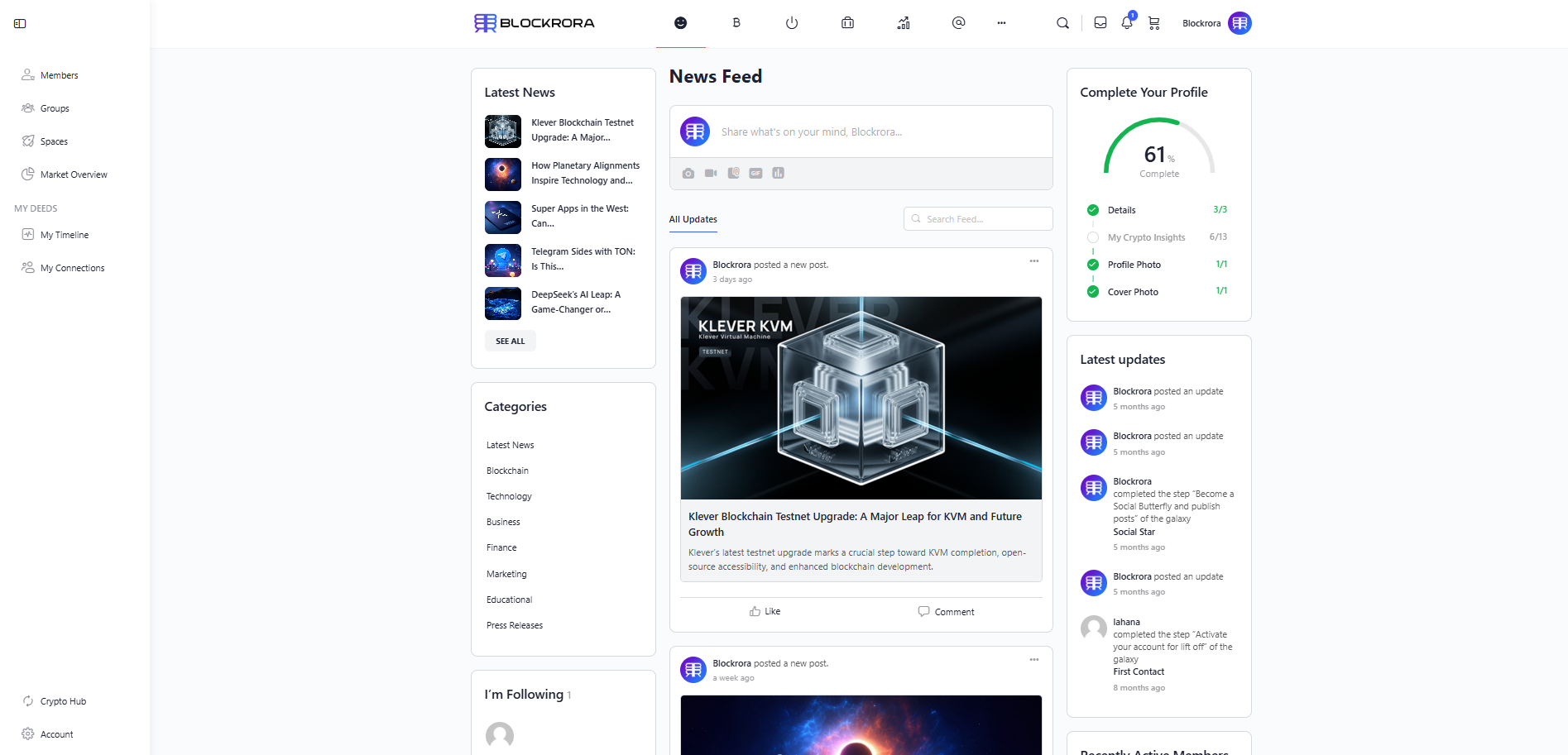Open options menu for Klever post
The image size is (1568, 755).
pos(1033,261)
